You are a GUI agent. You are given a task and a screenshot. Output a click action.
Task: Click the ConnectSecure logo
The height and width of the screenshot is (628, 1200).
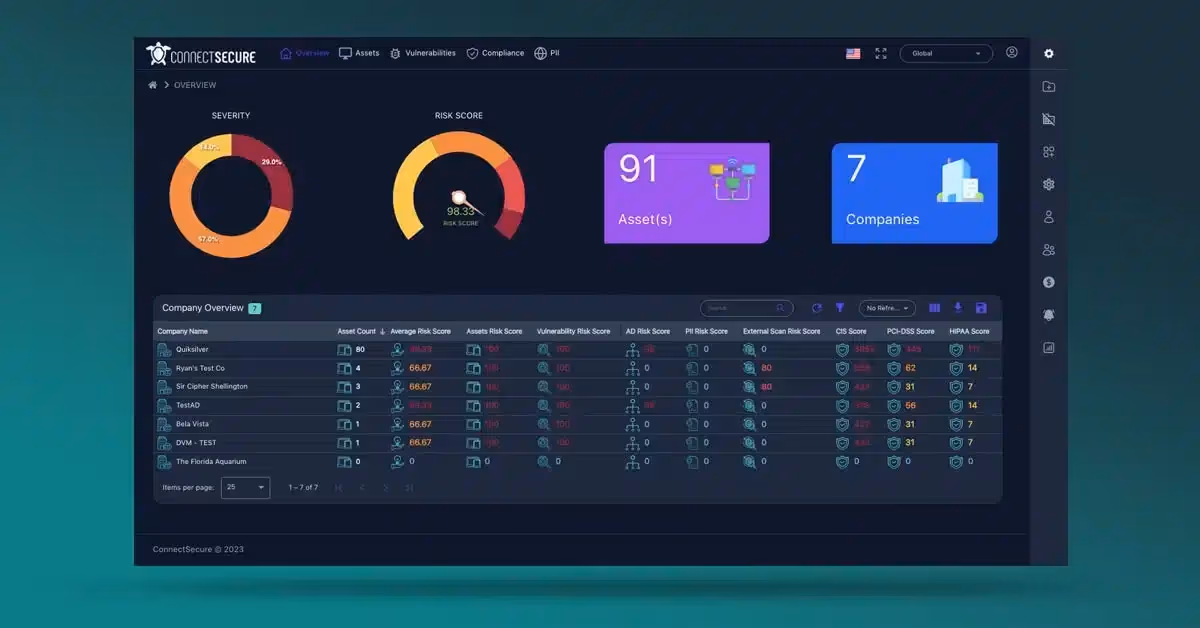tap(201, 54)
